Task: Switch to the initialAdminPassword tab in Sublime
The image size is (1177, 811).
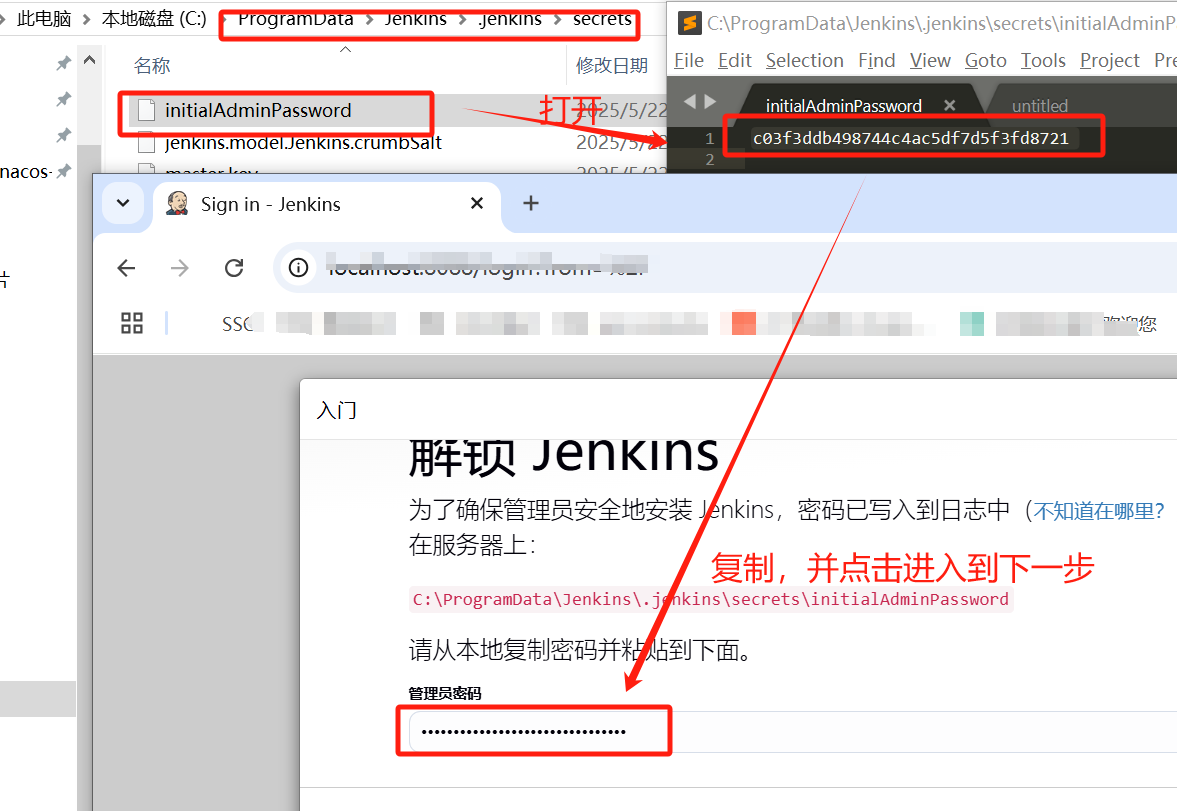Action: tap(843, 106)
